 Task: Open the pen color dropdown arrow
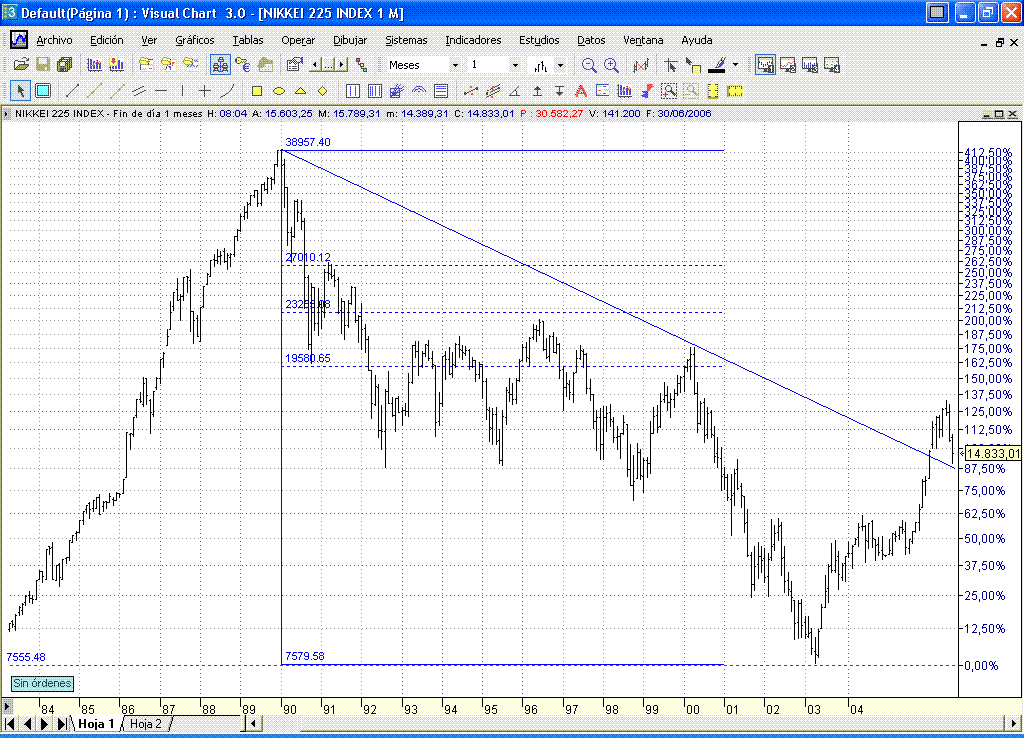735,65
